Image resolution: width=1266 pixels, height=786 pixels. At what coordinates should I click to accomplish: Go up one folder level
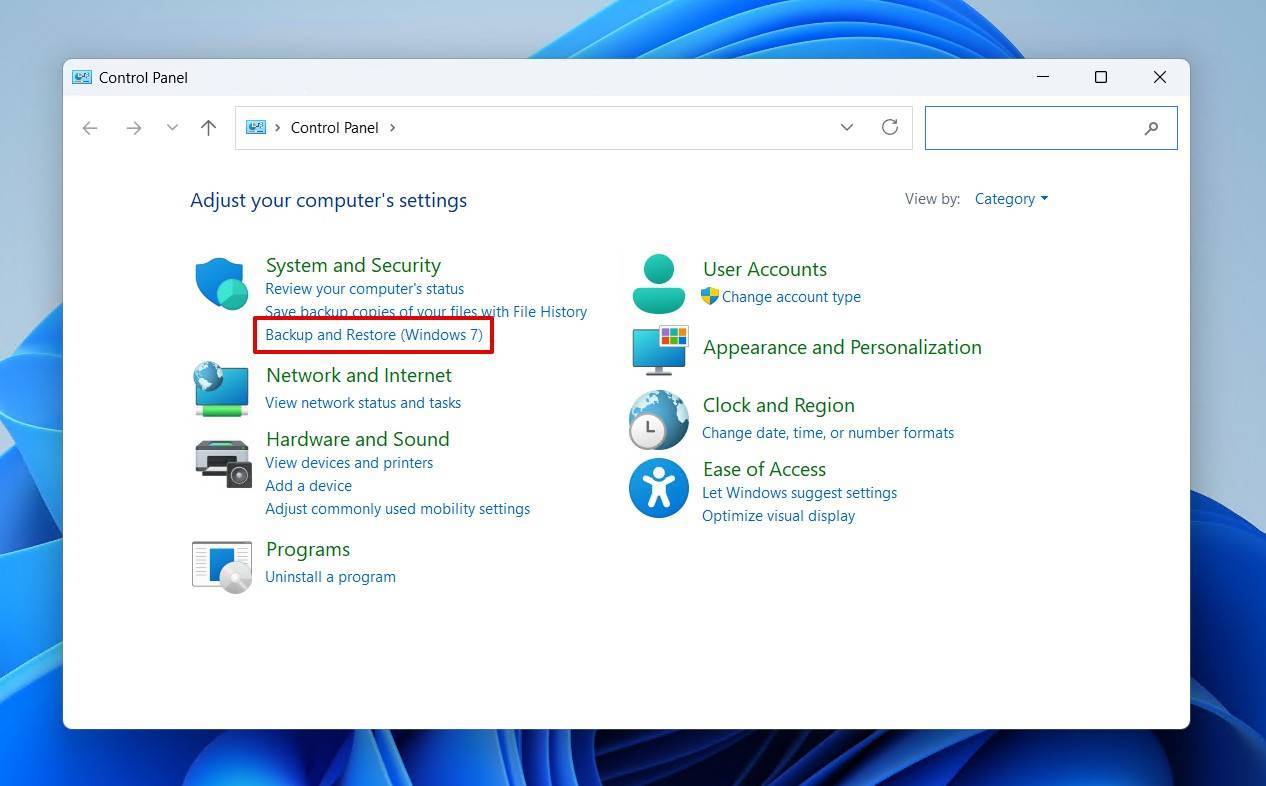pyautogui.click(x=208, y=127)
